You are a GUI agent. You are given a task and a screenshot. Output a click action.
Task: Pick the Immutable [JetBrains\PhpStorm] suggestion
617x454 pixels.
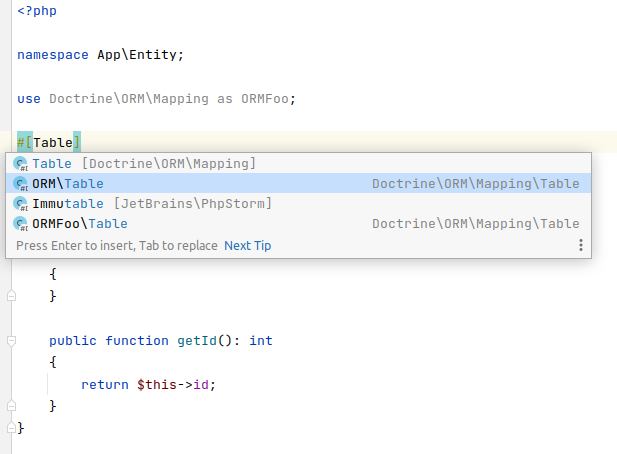click(x=298, y=203)
